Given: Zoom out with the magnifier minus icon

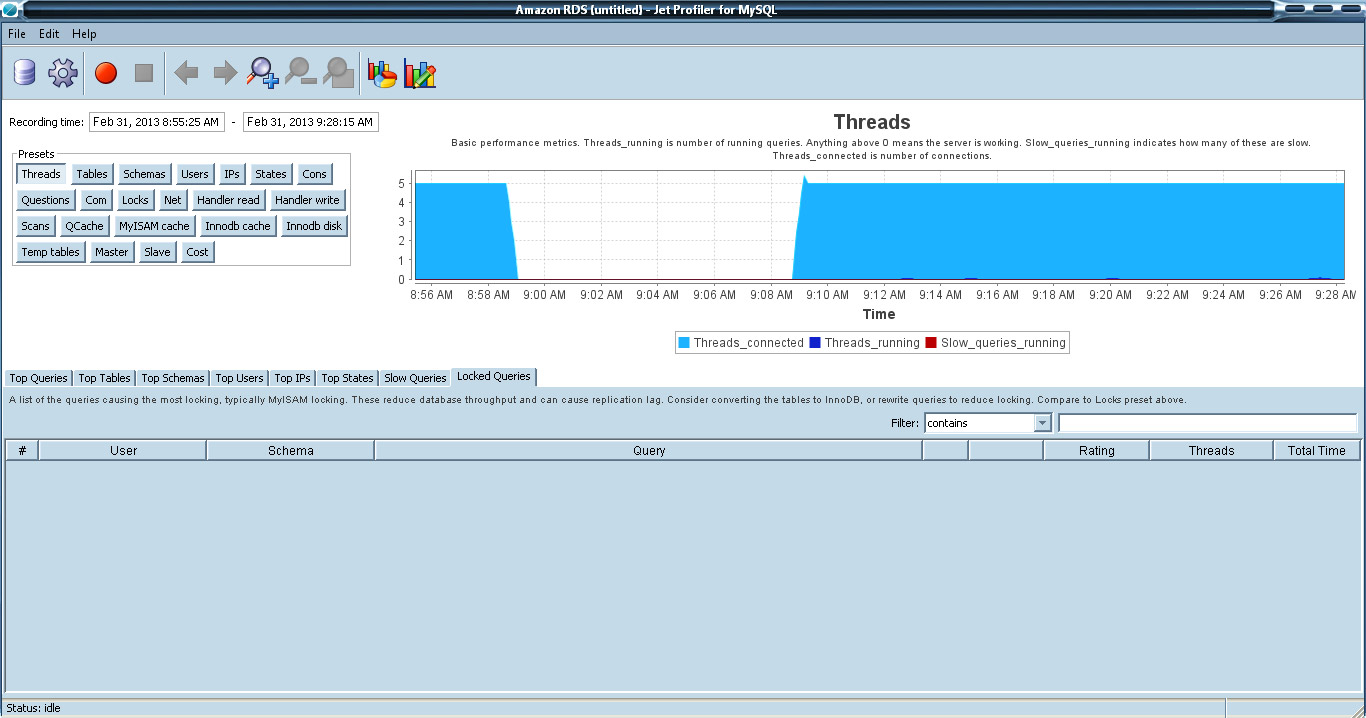Looking at the screenshot, I should coord(300,72).
